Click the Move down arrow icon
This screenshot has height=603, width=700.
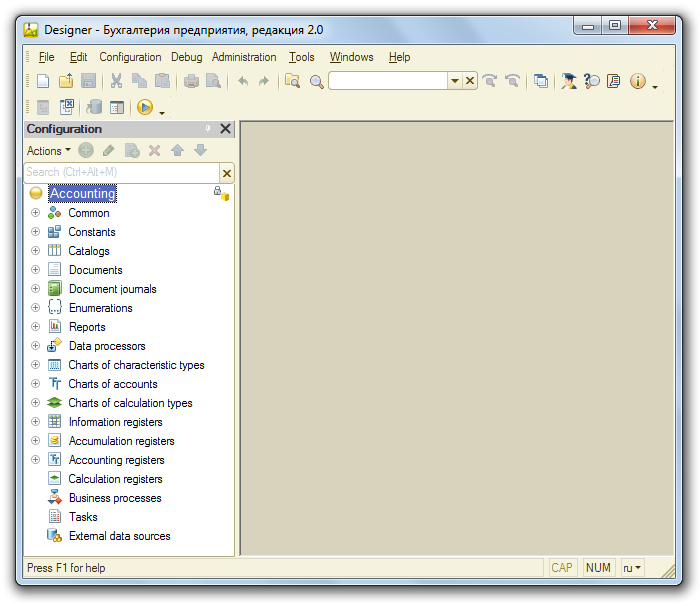(200, 150)
